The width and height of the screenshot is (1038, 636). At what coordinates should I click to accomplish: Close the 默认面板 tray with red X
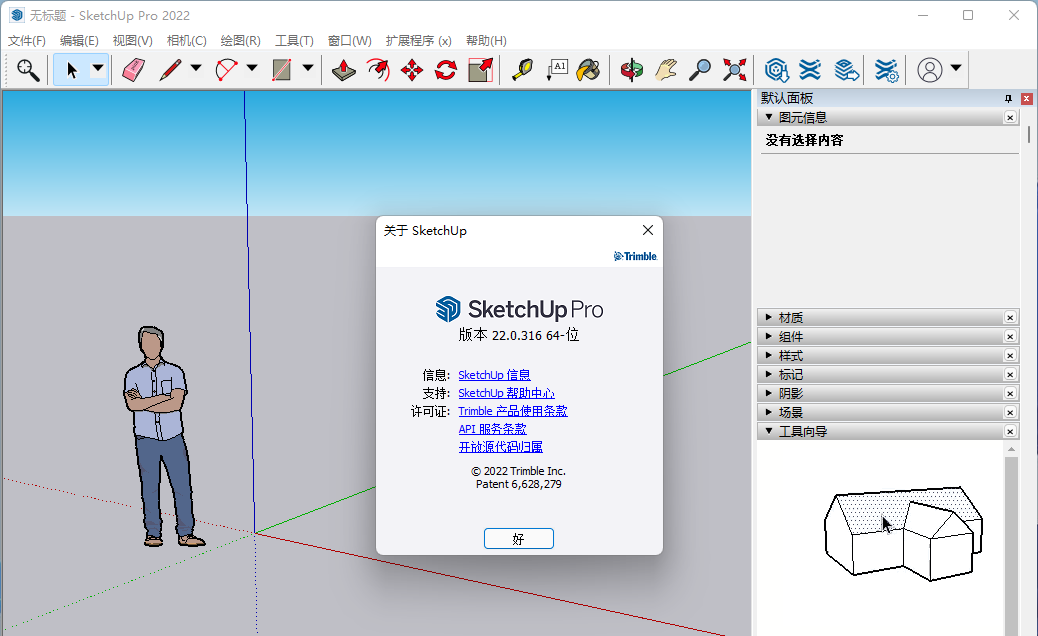tap(1027, 99)
